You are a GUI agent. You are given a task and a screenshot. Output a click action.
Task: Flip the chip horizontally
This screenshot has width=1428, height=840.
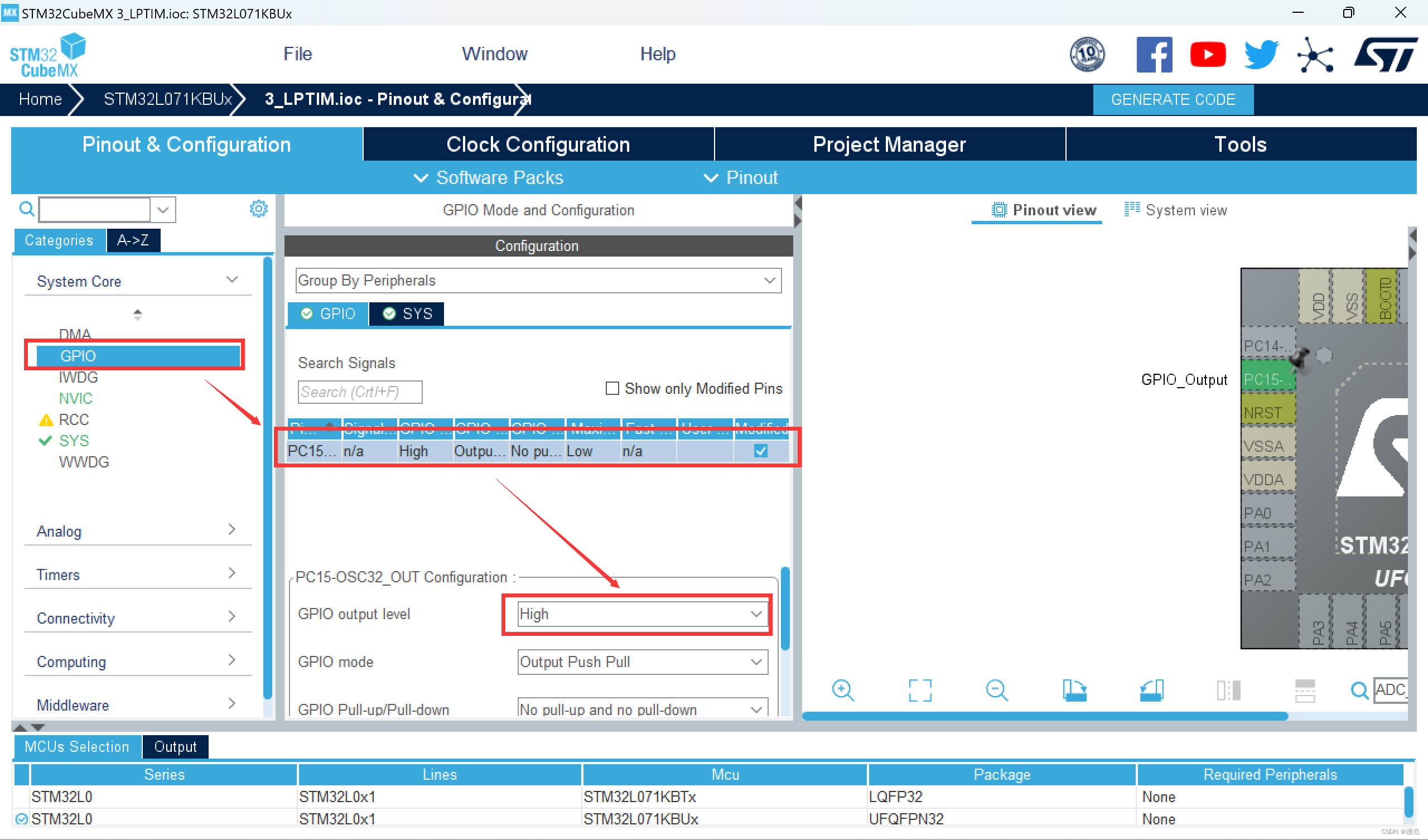[x=1228, y=690]
